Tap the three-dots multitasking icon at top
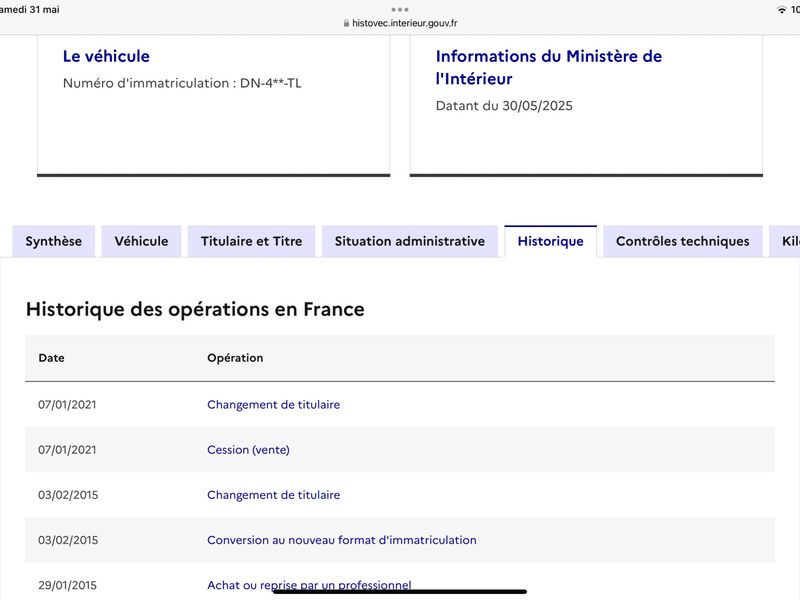This screenshot has width=800, height=600. [400, 10]
